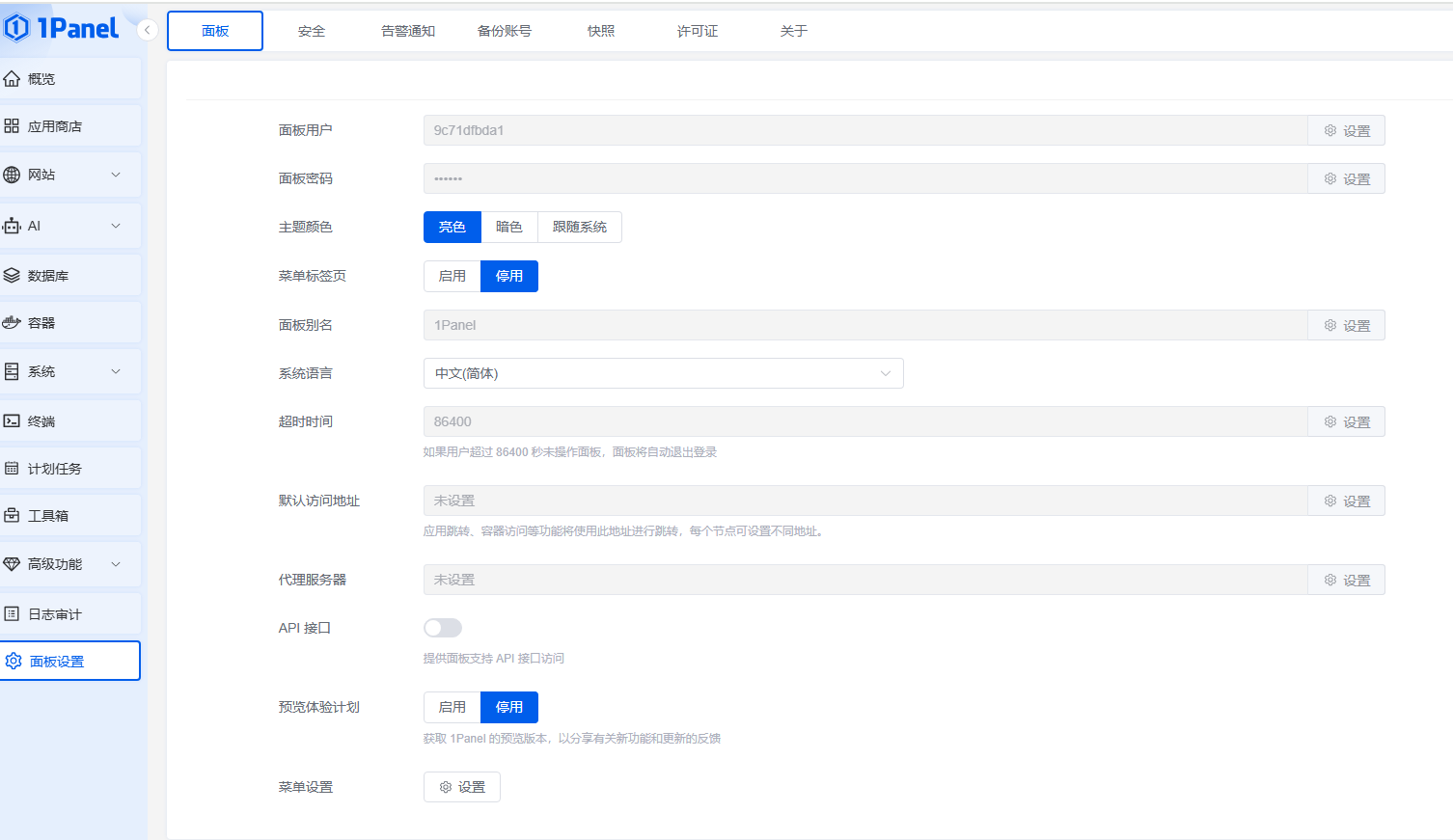Select 暗色 theme option
Viewport: 1453px width, 840px height.
(x=508, y=228)
